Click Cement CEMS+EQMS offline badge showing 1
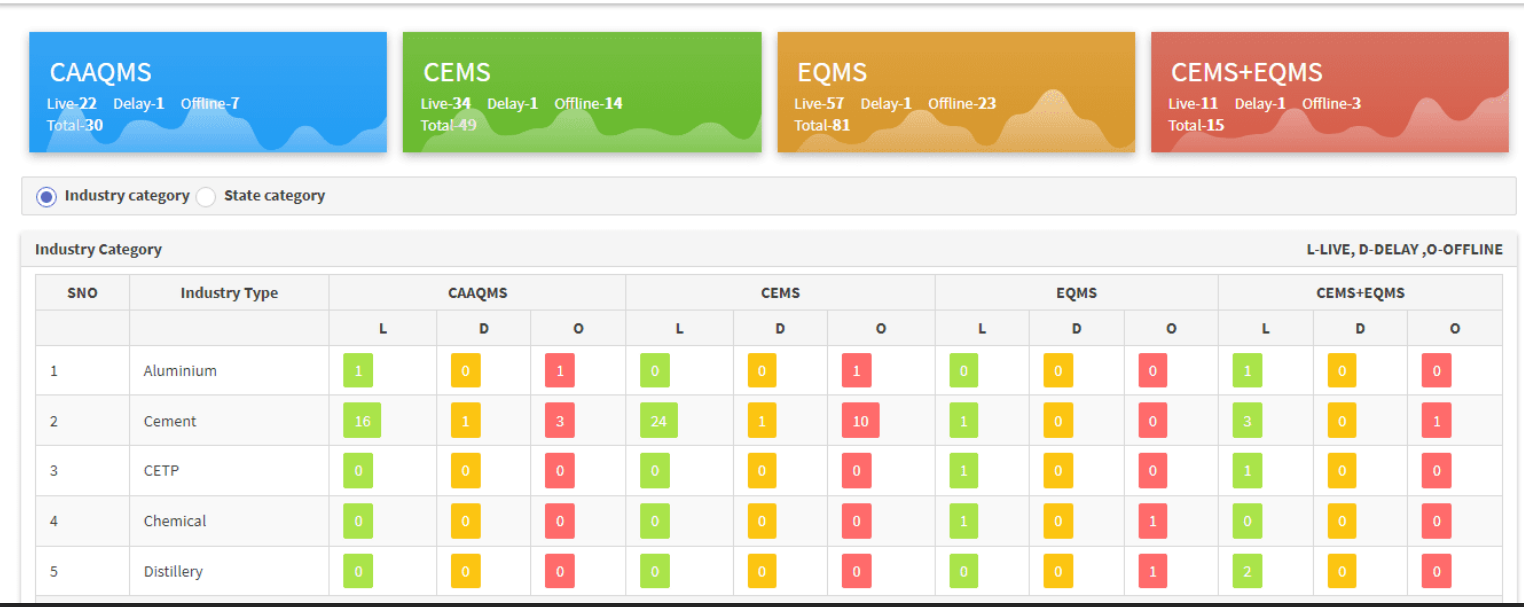Image resolution: width=1524 pixels, height=607 pixels. point(1436,421)
